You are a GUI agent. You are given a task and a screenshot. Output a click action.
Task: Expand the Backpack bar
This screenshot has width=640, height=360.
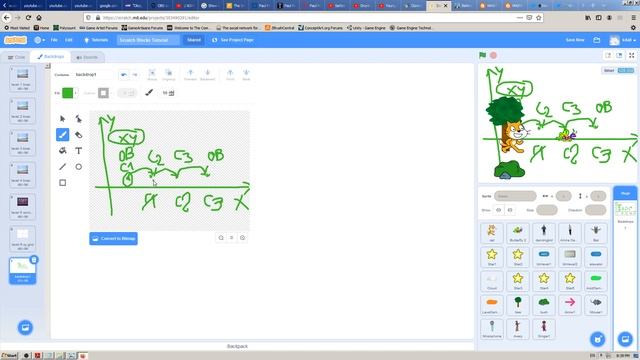[237, 346]
